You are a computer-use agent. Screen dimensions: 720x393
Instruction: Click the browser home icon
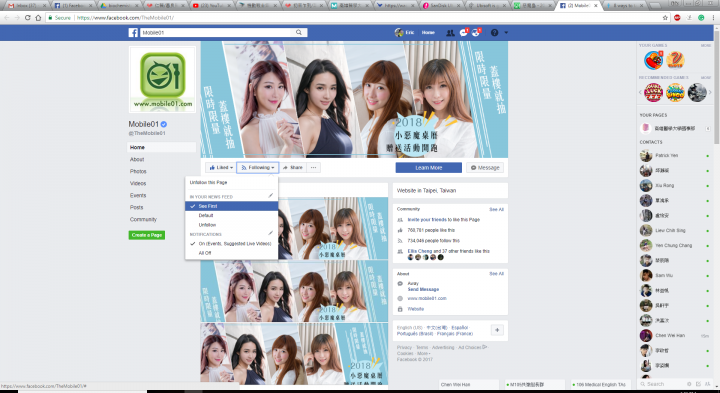click(x=38, y=18)
